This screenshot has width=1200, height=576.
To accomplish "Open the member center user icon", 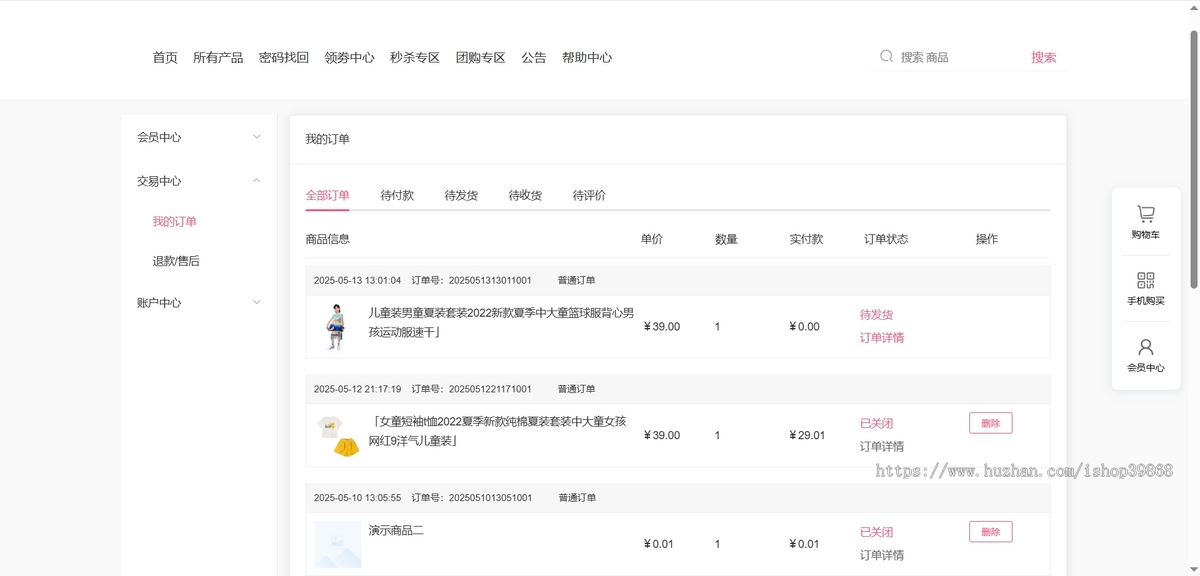I will [x=1145, y=348].
